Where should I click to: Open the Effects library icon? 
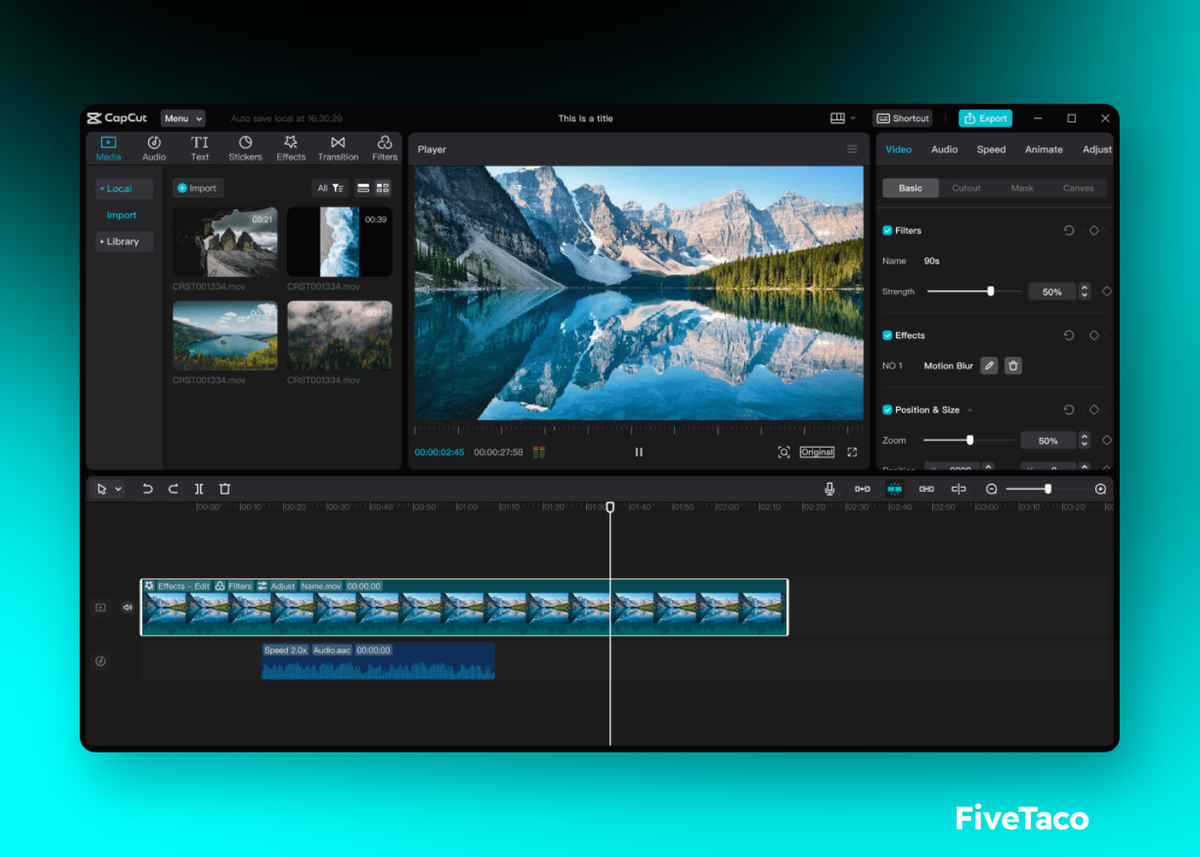point(291,142)
